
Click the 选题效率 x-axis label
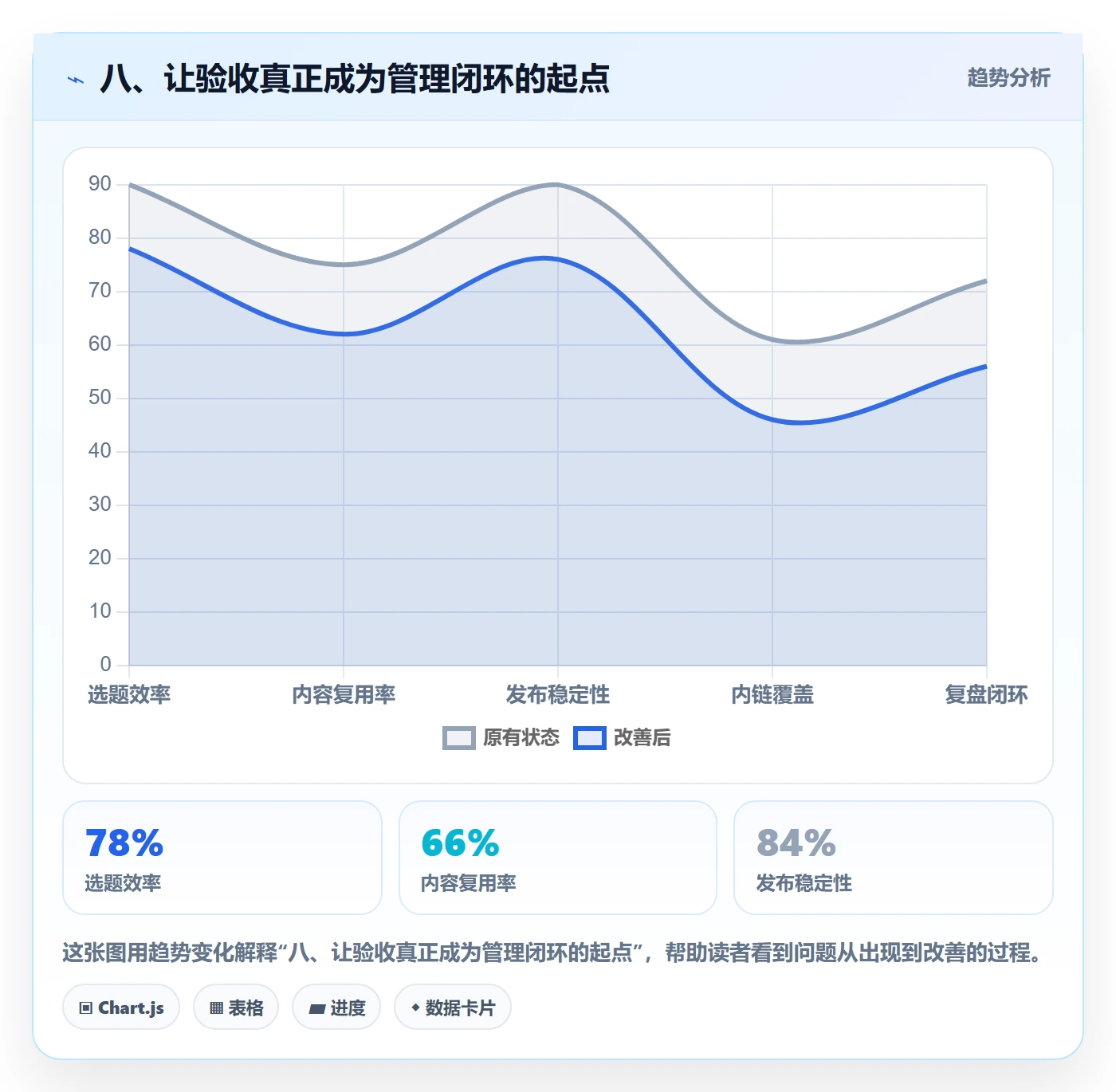pyautogui.click(x=129, y=695)
